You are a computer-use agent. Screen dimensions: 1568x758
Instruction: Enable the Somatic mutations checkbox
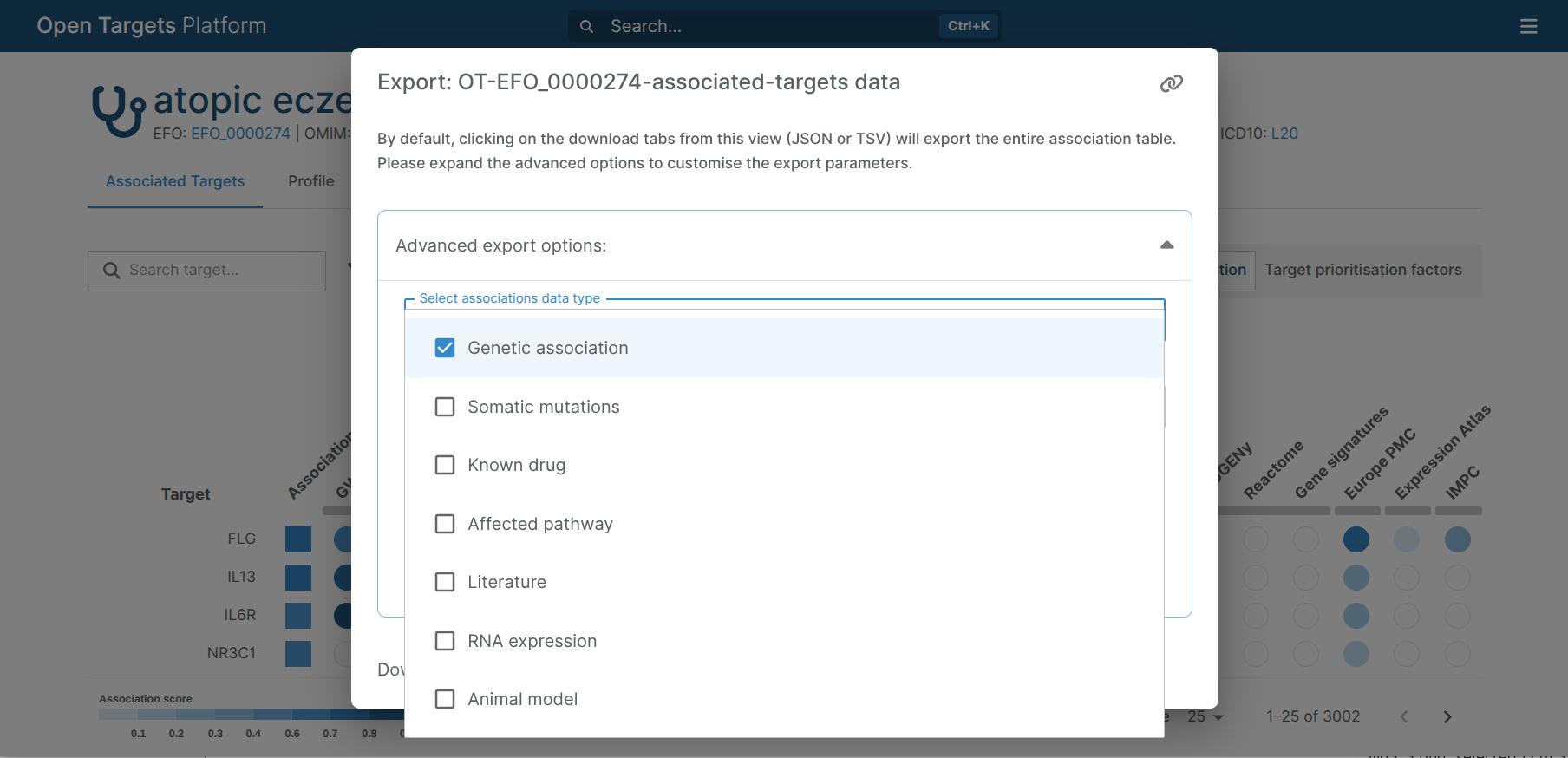pyautogui.click(x=445, y=407)
